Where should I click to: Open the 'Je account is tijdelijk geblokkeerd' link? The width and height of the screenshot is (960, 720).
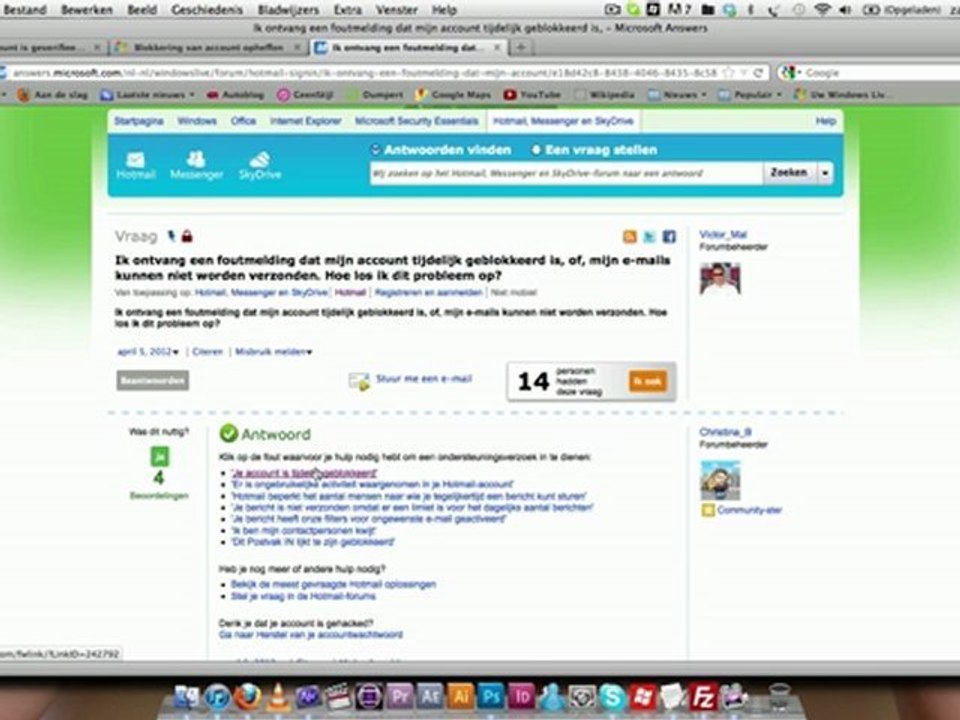click(304, 473)
